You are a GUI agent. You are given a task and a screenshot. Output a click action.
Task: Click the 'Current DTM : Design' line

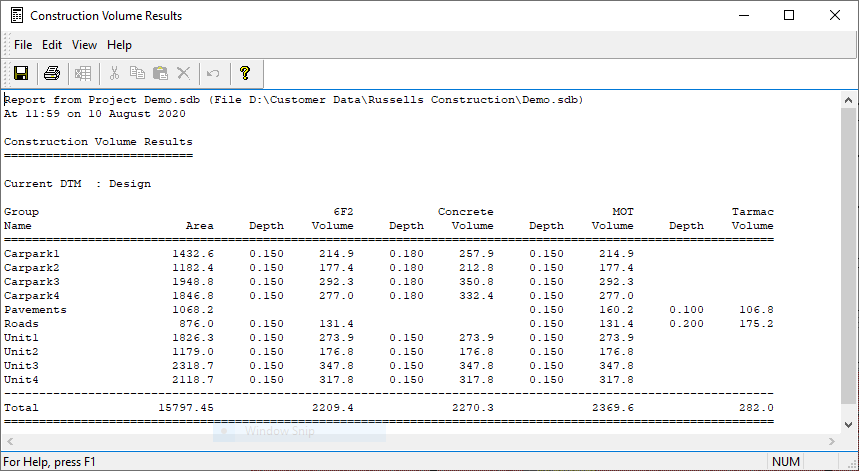click(77, 183)
